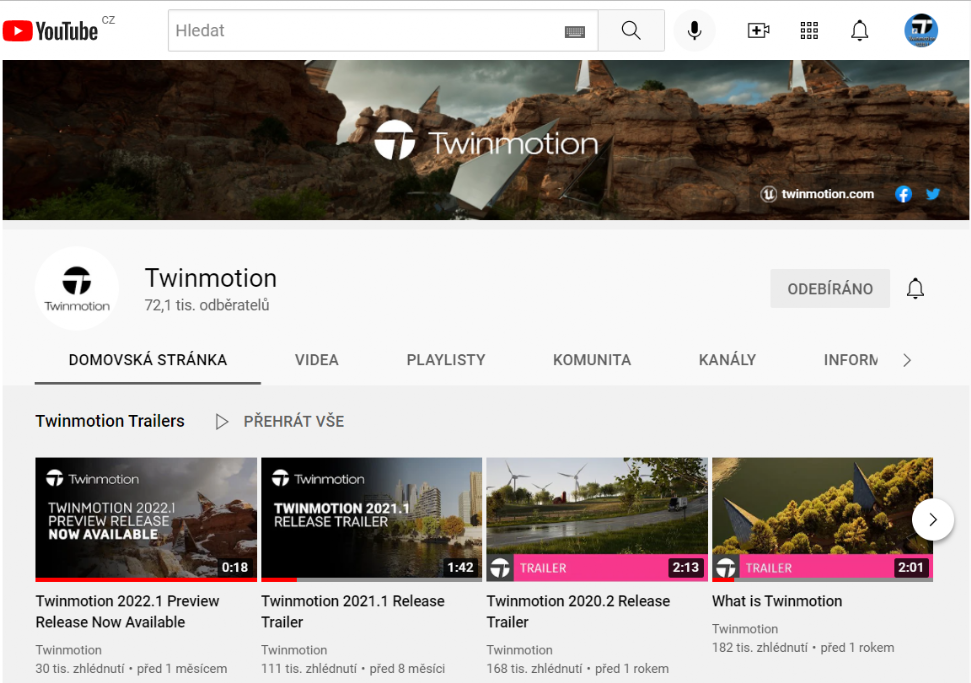
Task: Open twinmotion.com banner link
Action: pyautogui.click(x=817, y=194)
